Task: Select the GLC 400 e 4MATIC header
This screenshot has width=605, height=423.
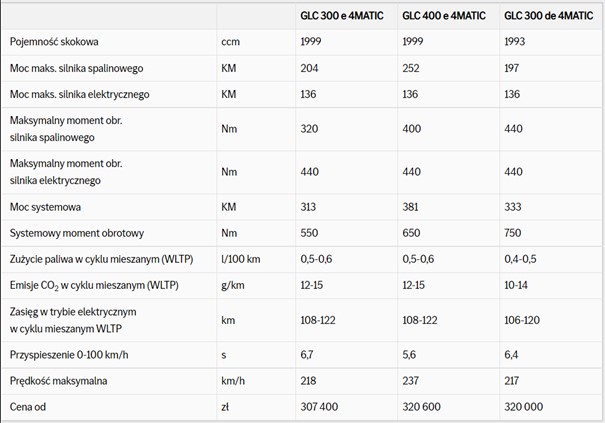Action: [x=444, y=16]
